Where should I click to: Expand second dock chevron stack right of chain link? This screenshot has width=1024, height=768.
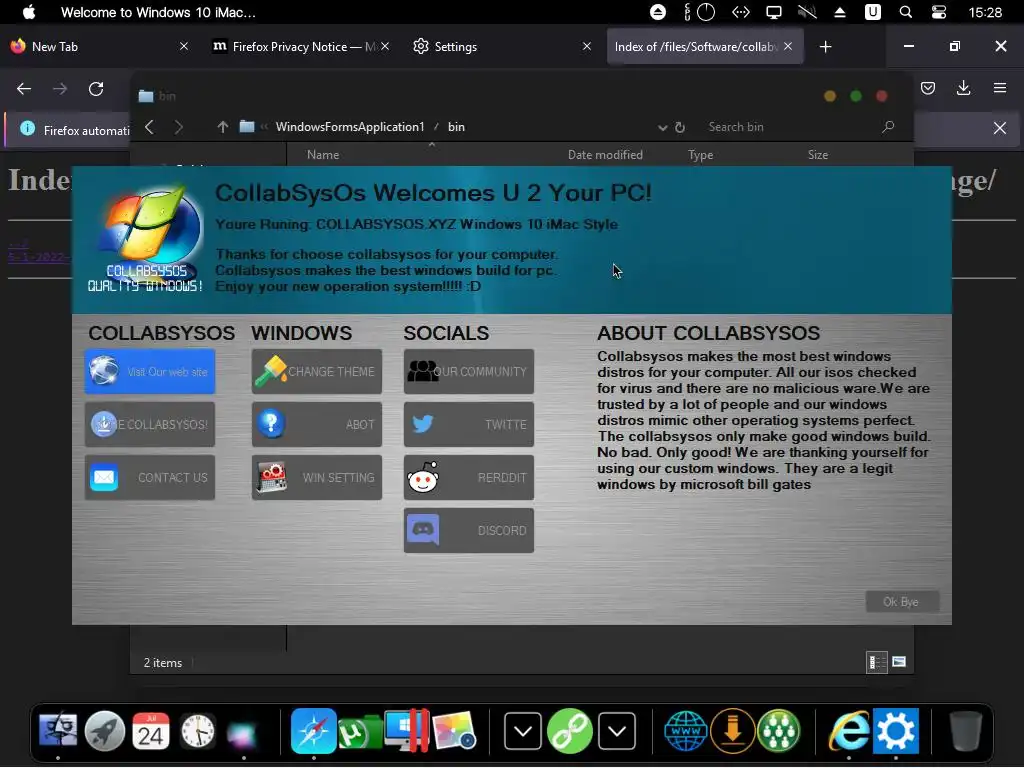tap(617, 731)
